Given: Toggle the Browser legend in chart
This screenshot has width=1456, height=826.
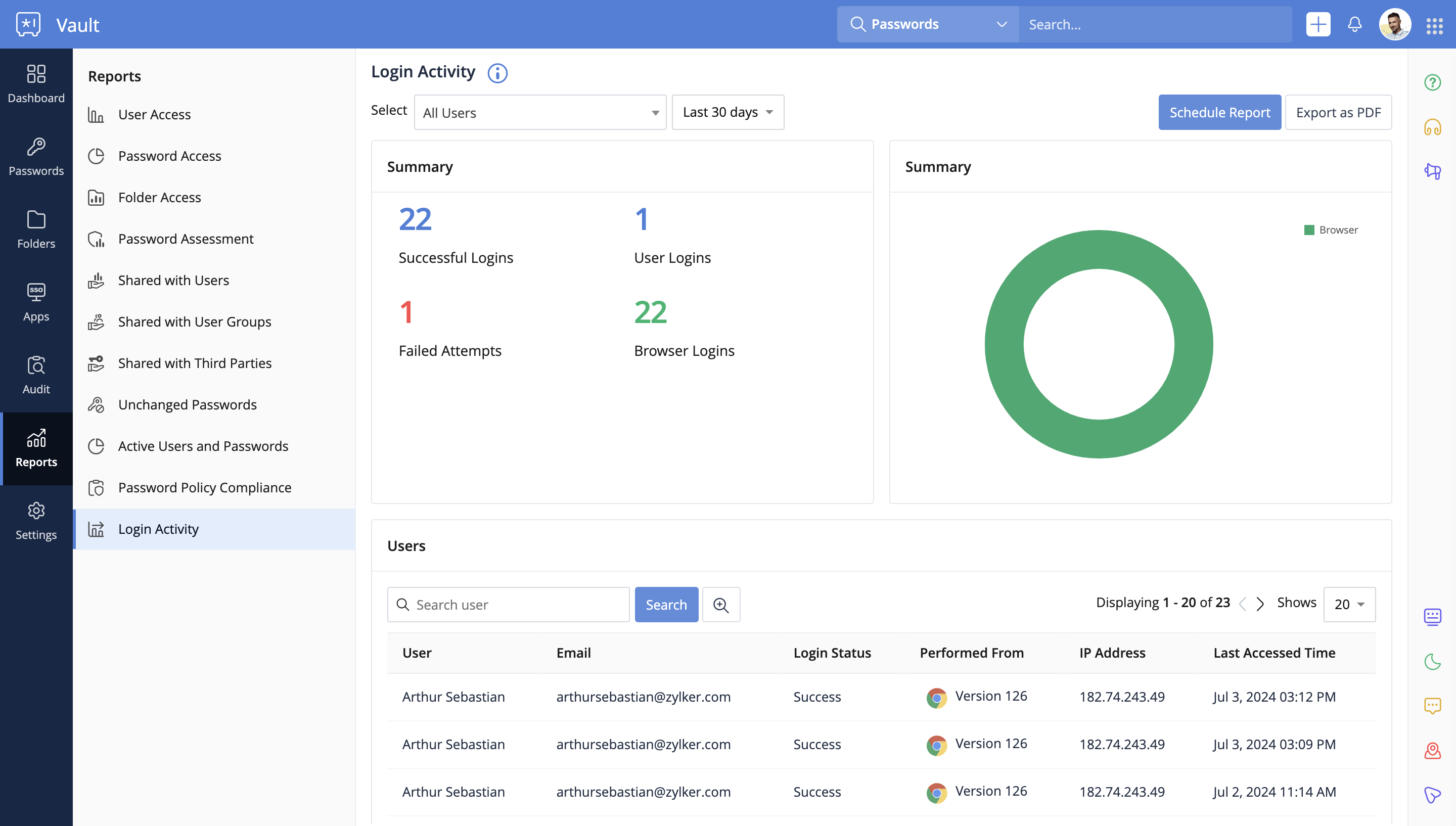Looking at the screenshot, I should (1331, 230).
